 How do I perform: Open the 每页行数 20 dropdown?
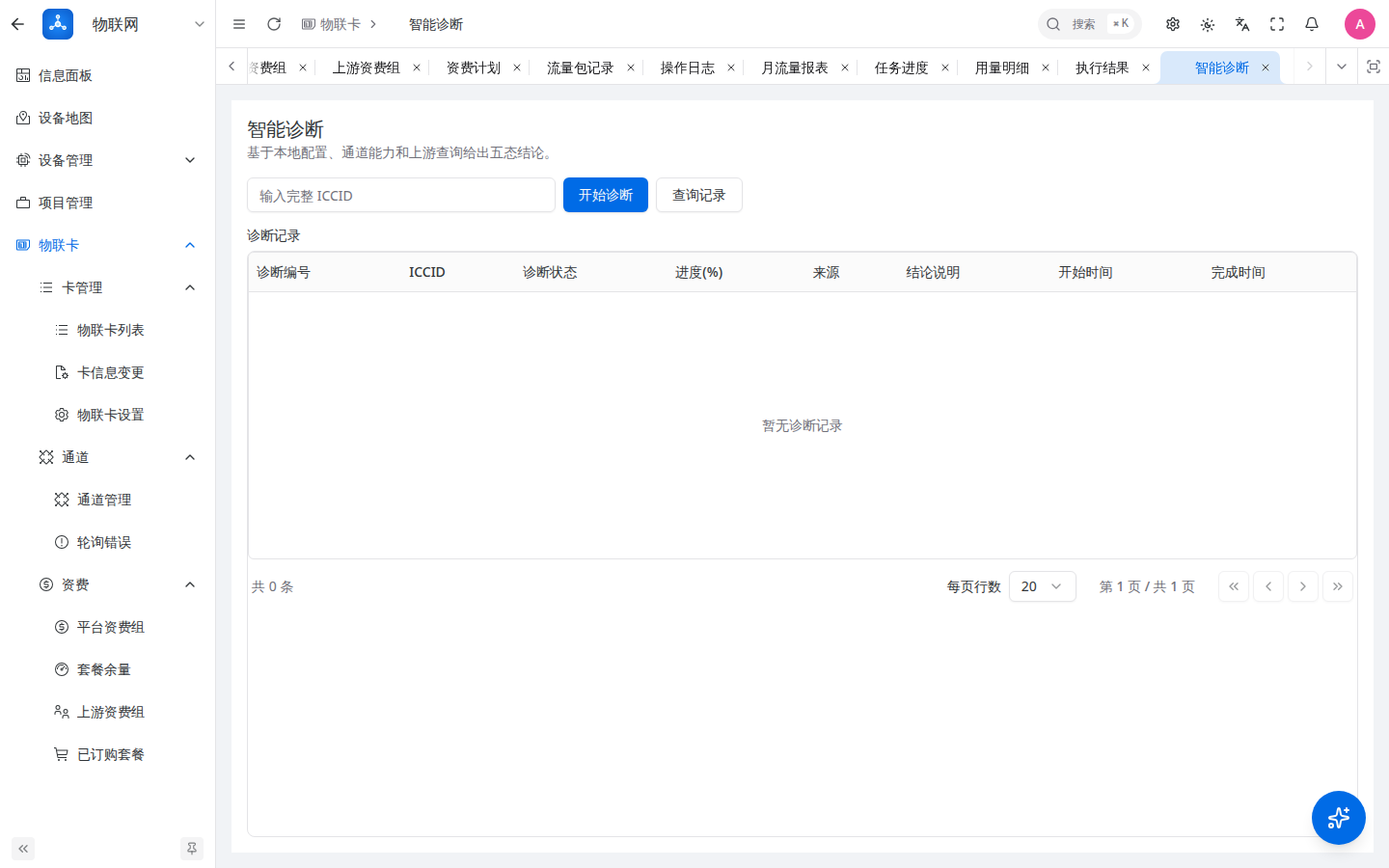1043,586
